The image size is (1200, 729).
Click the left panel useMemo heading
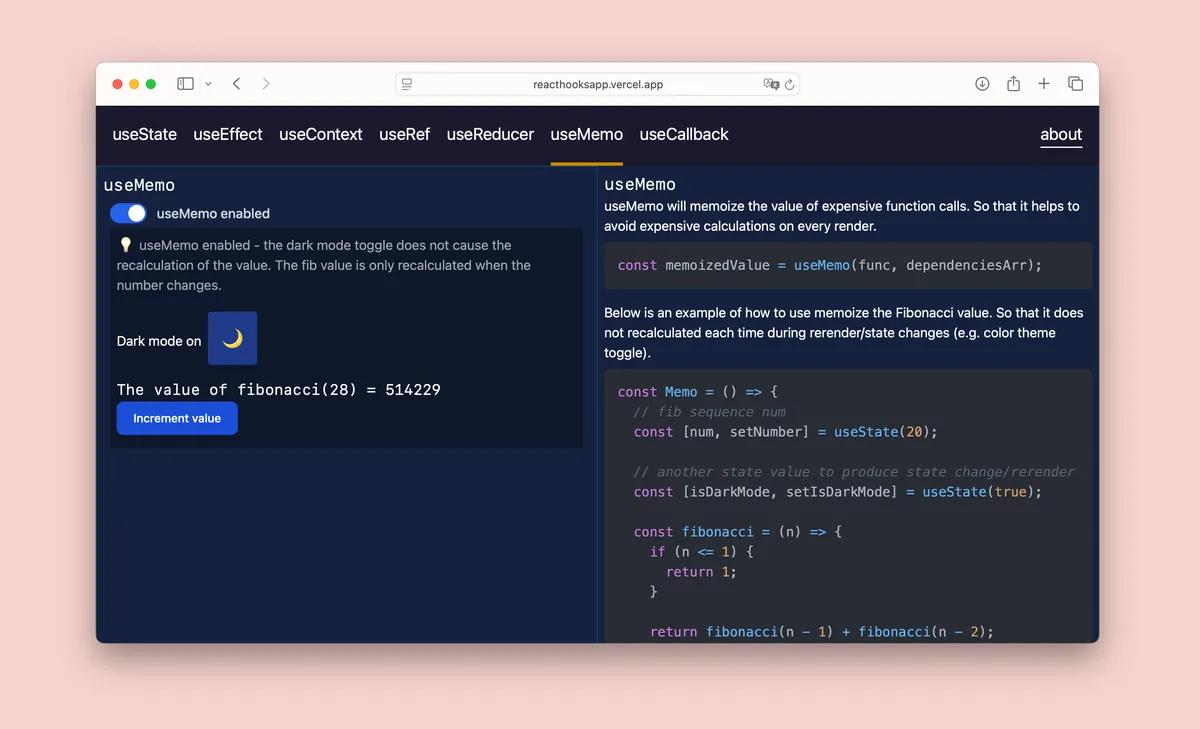(x=139, y=185)
